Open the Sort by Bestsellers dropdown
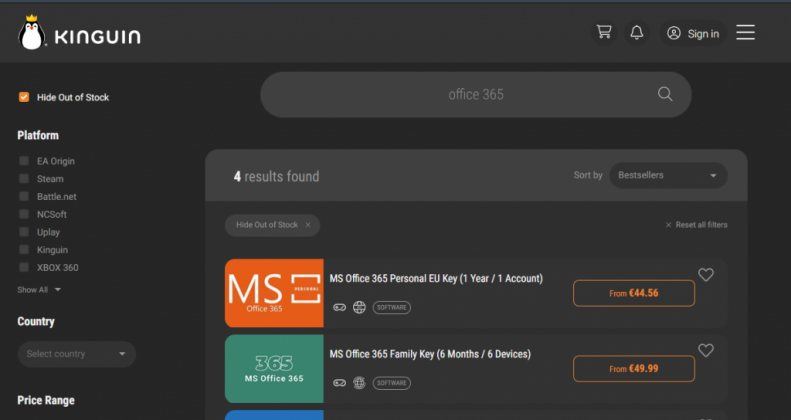The width and height of the screenshot is (791, 420). 668,175
